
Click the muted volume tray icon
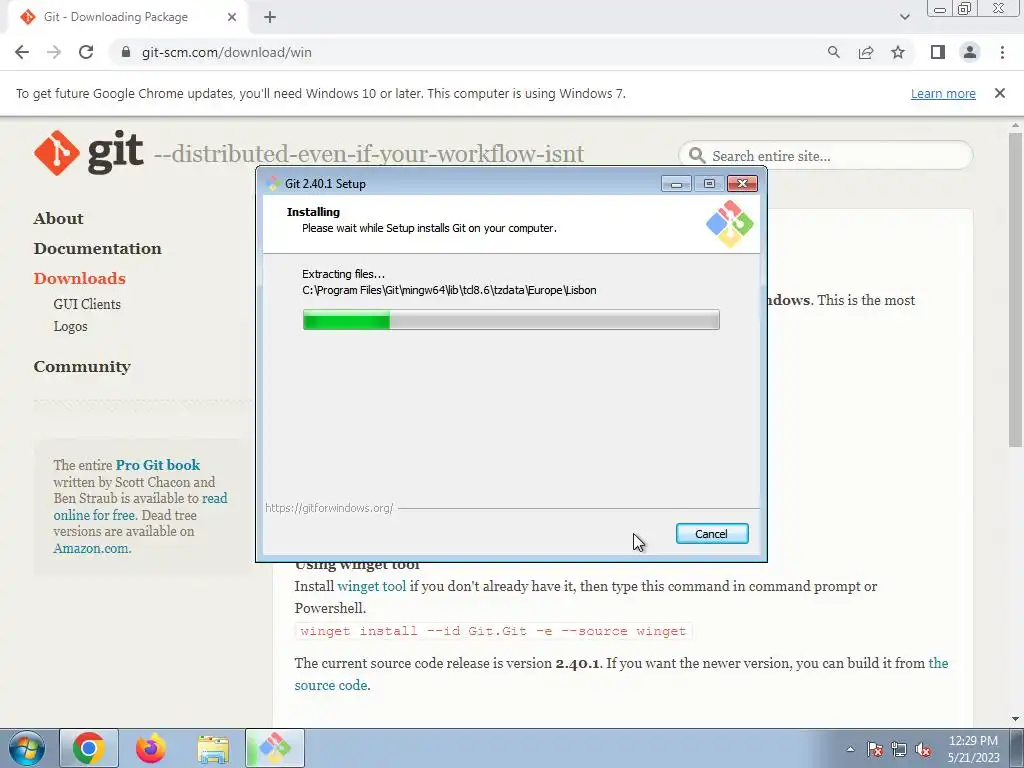(923, 749)
